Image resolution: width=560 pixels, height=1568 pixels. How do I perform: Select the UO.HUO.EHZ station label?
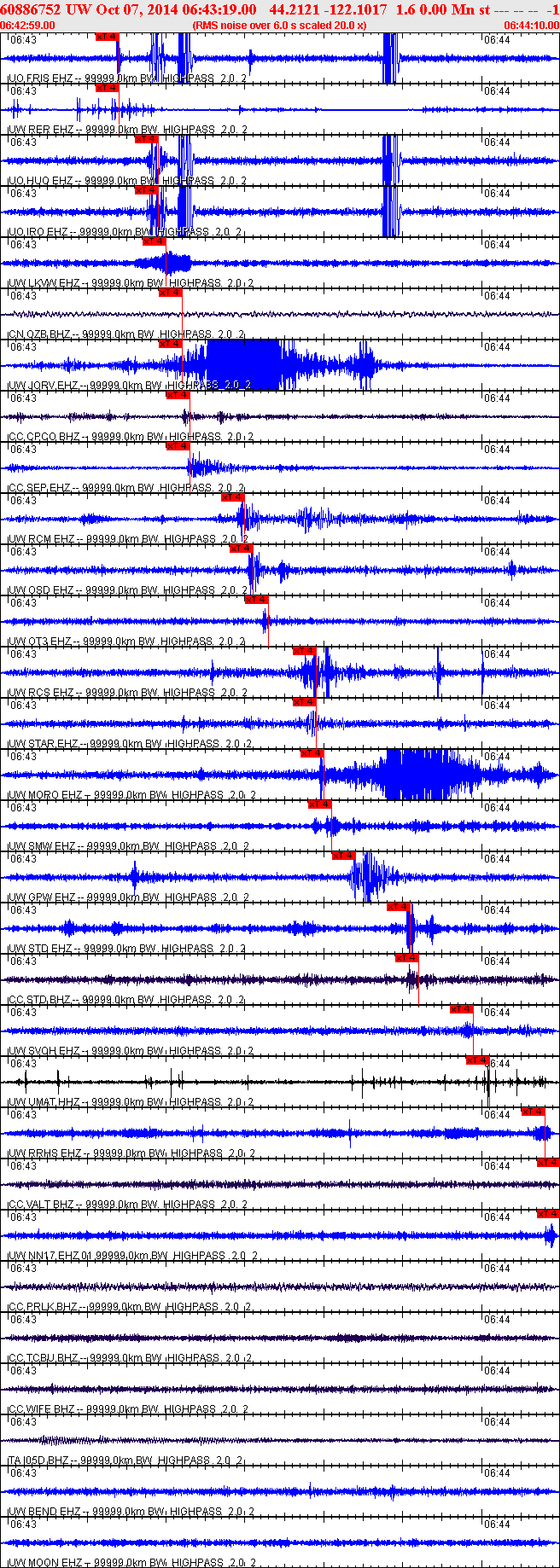click(x=126, y=181)
